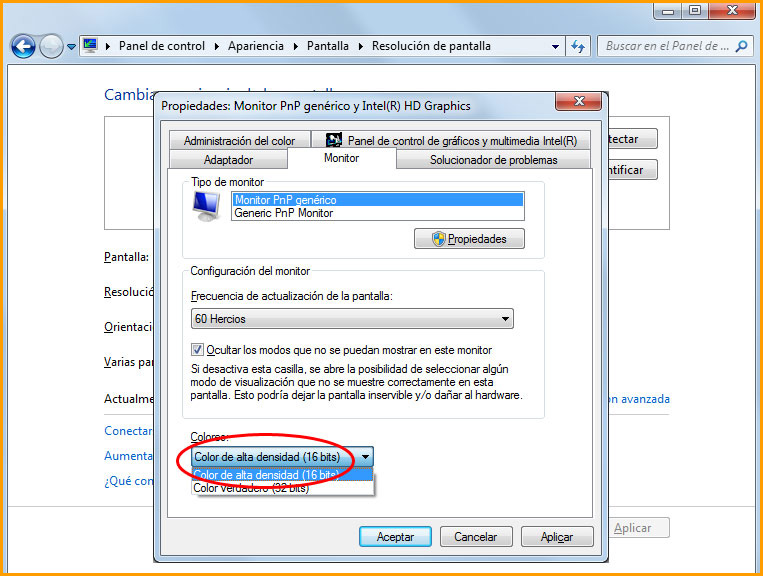Viewport: 763px width, 576px height.
Task: Click 'Aplicar' in properties dialog
Action: coord(557,537)
